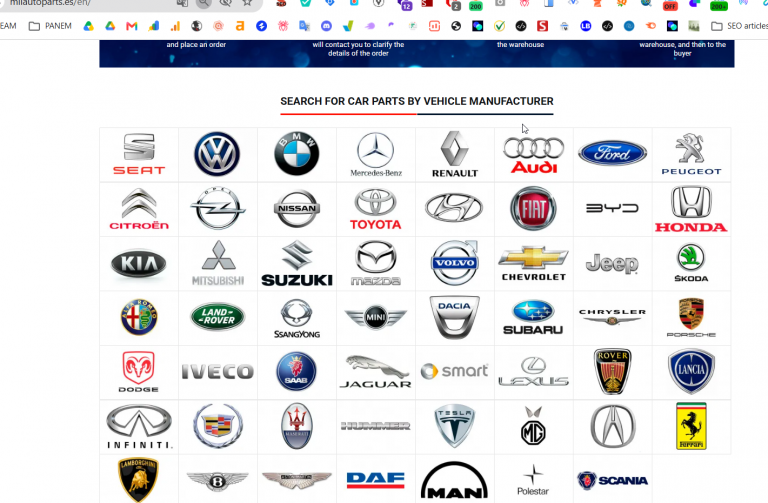Open Iveco parts

217,372
